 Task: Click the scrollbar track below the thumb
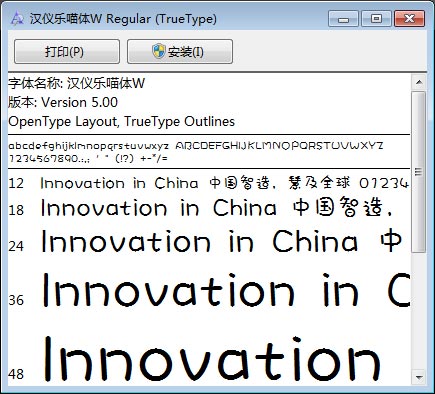[x=419, y=311]
